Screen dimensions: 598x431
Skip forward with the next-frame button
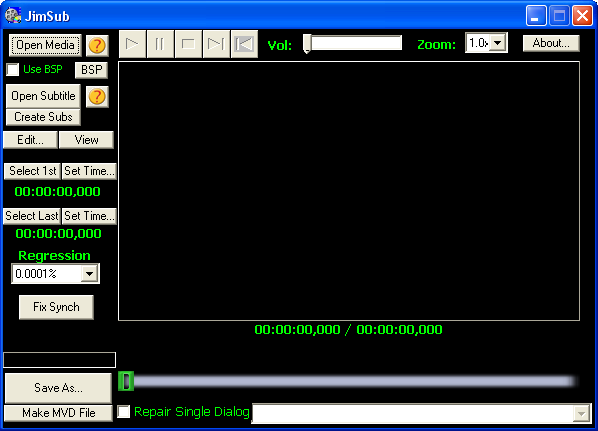coord(216,44)
